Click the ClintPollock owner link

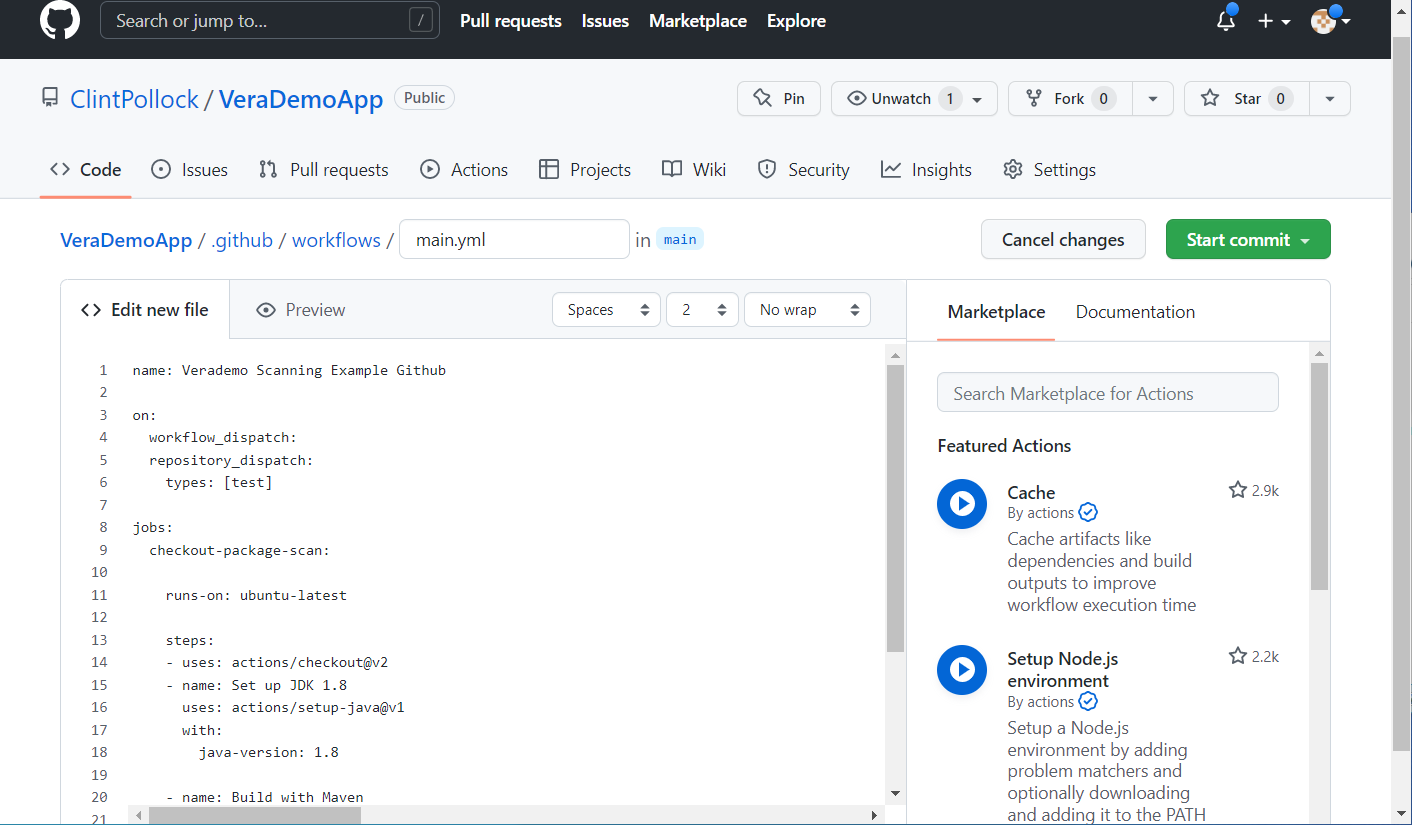(134, 99)
